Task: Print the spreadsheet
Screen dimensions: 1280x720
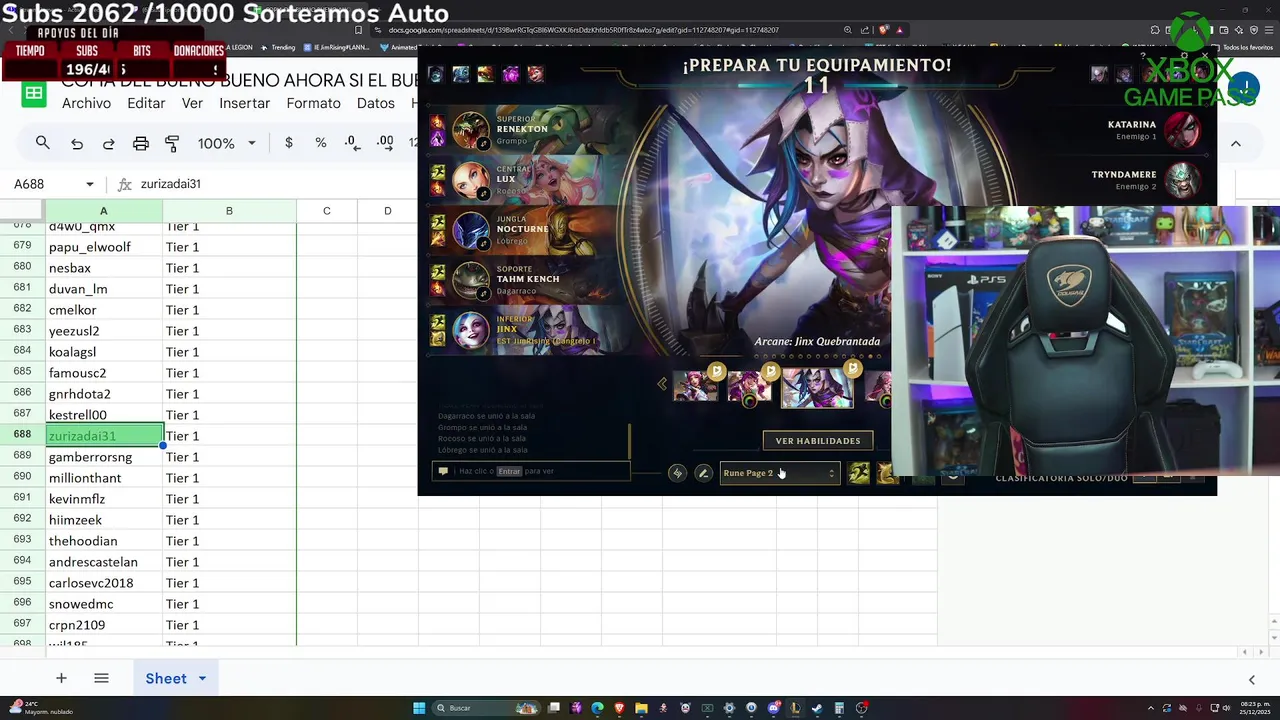Action: [141, 144]
